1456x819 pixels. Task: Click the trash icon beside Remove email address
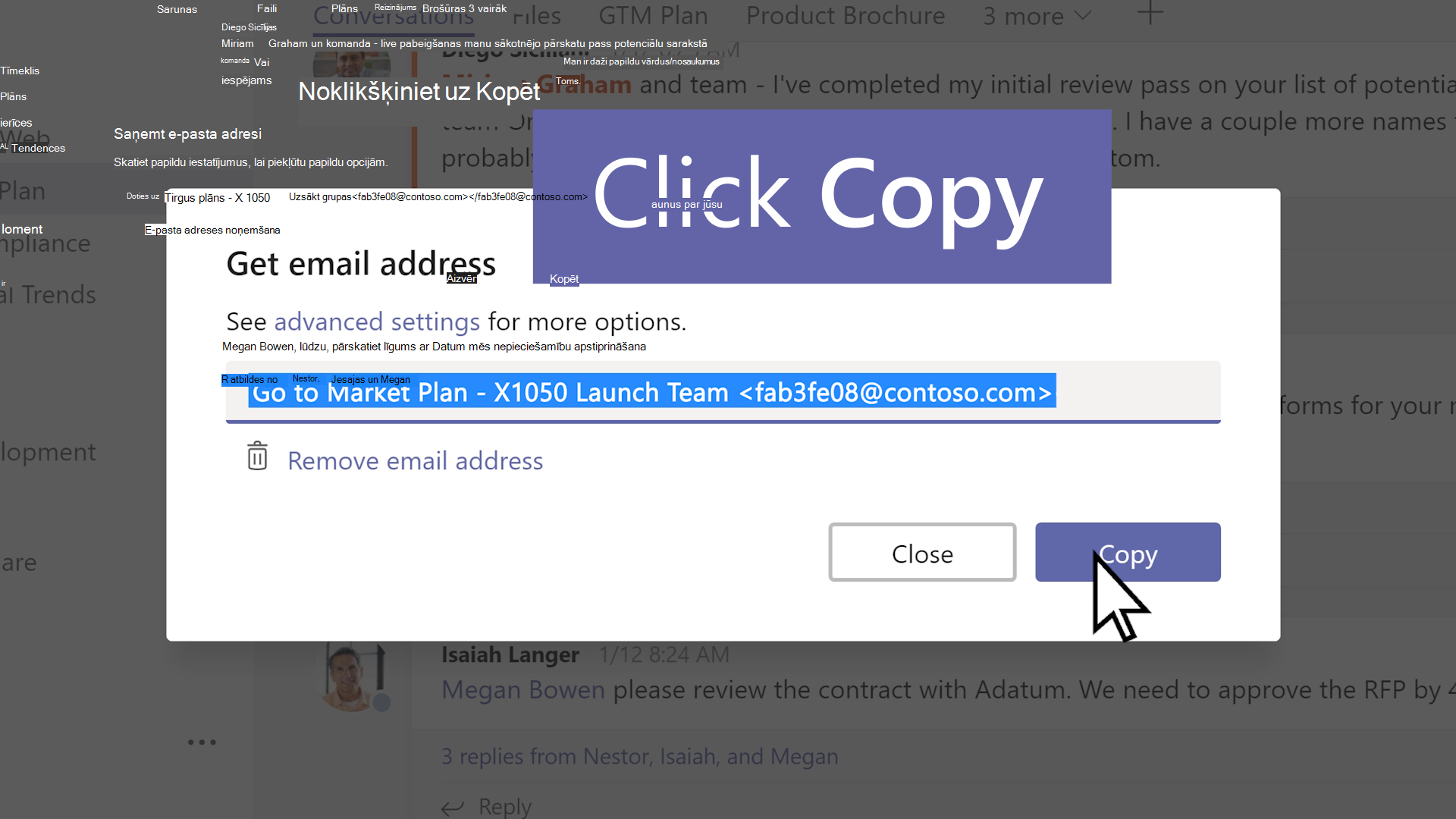[x=257, y=456]
